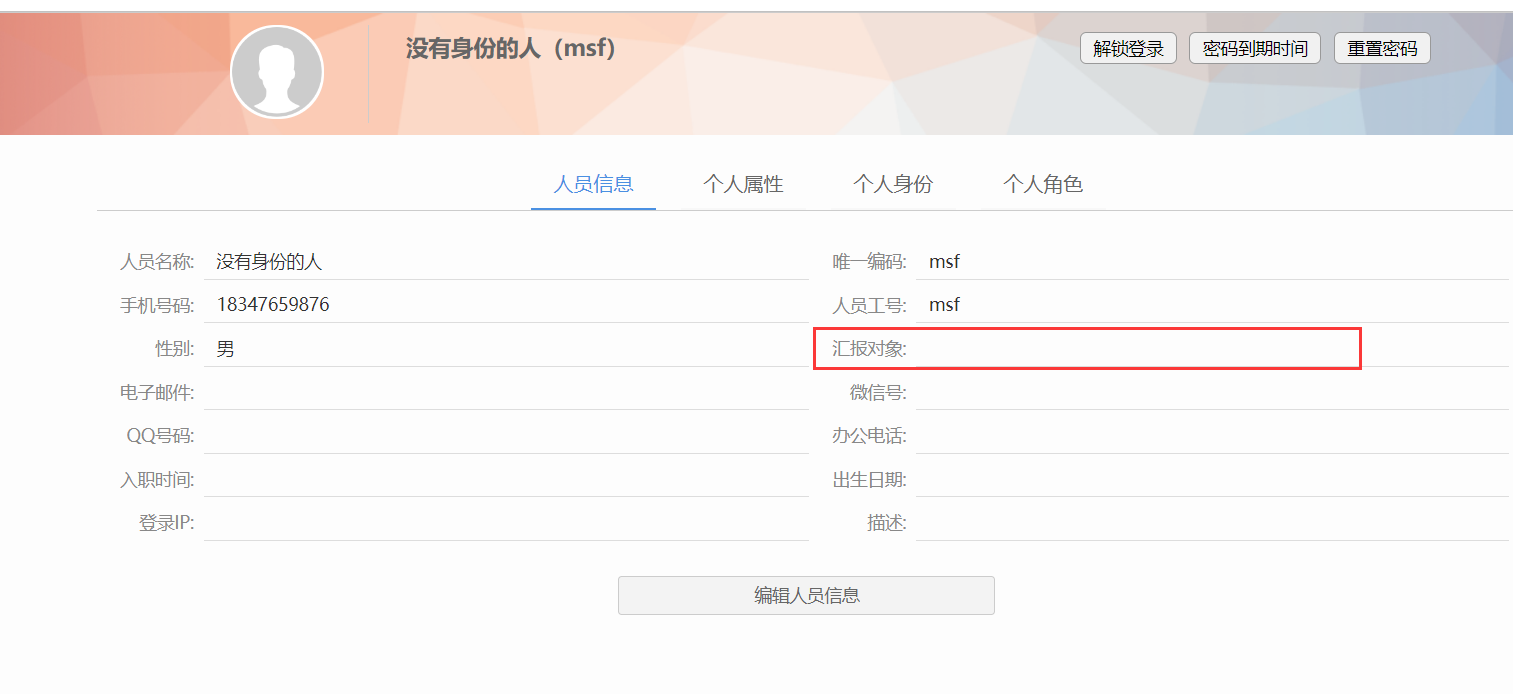
Task: Click the empty 出生日期 field
Action: pyautogui.click(x=1210, y=479)
